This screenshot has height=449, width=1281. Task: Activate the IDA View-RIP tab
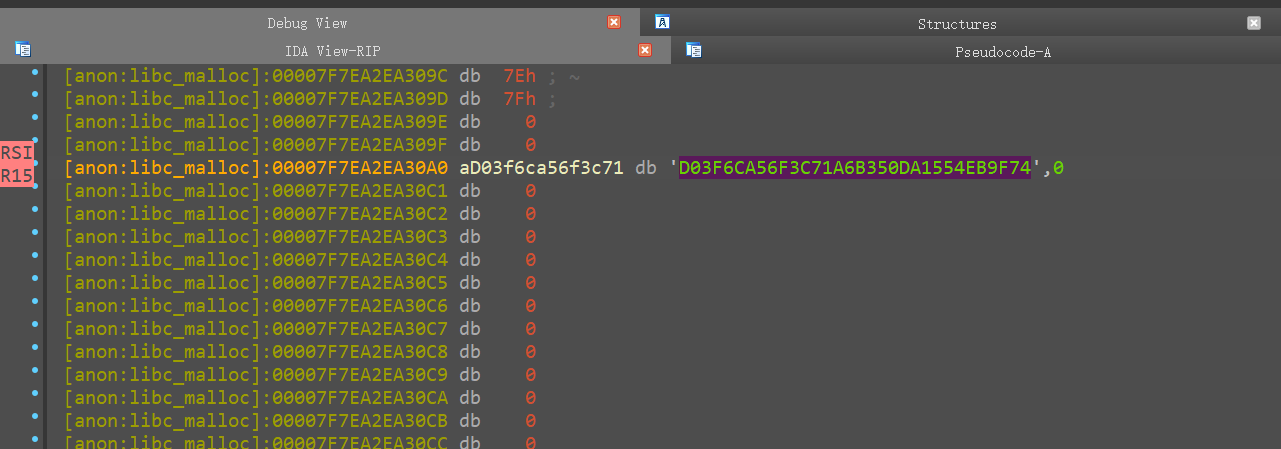[332, 51]
